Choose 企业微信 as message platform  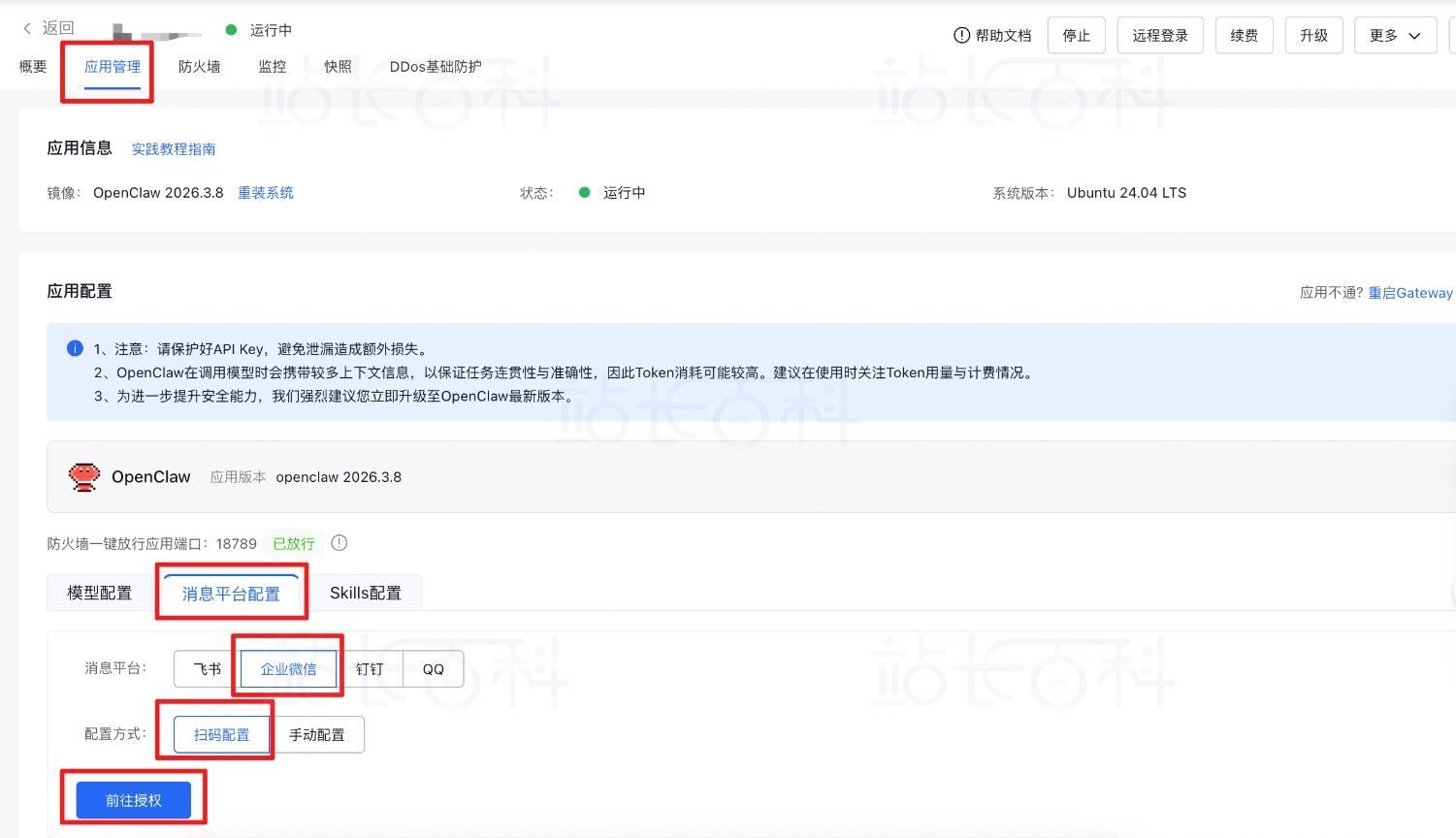(288, 669)
